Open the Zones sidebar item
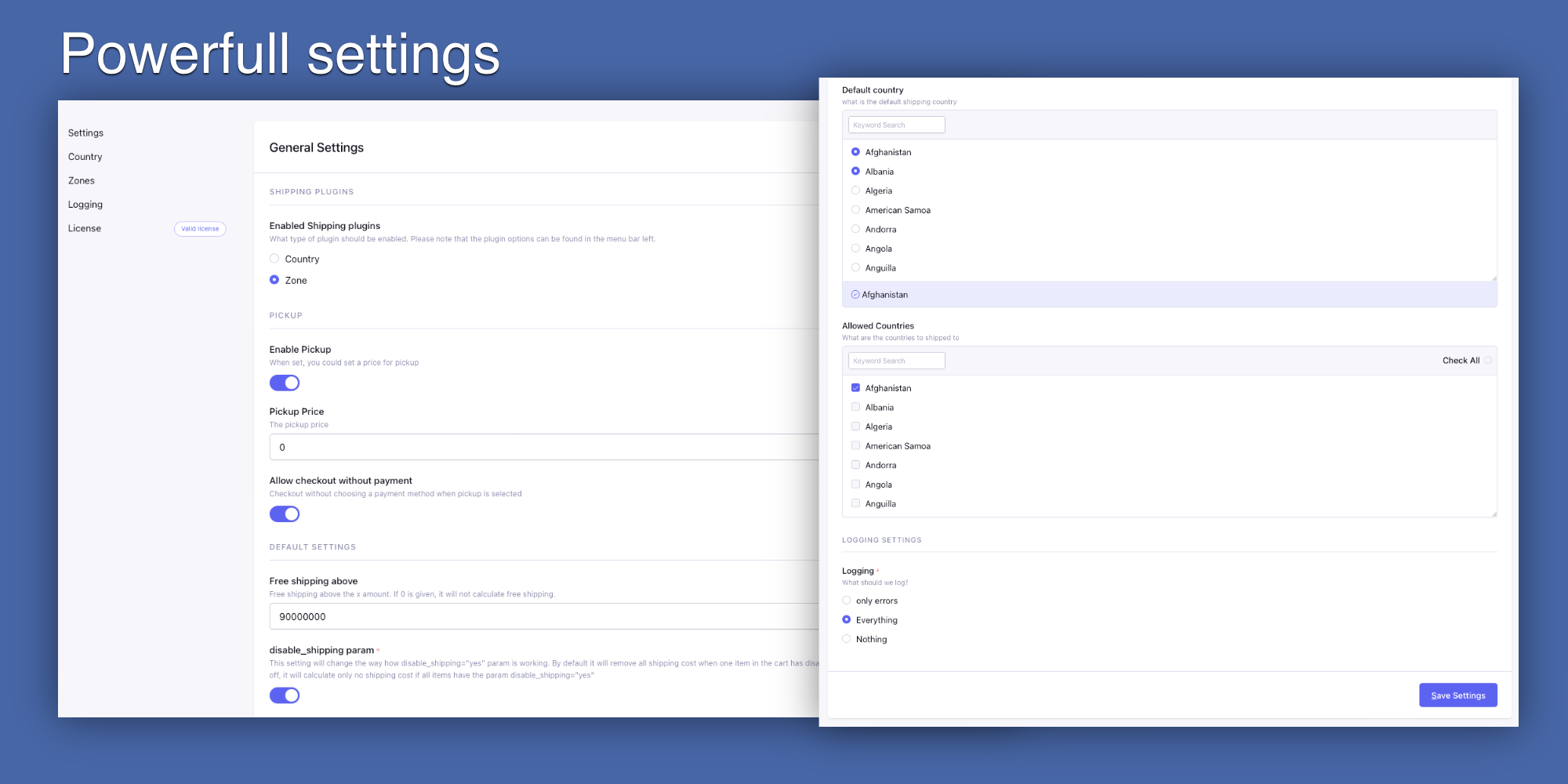Viewport: 1568px width, 784px height. click(x=81, y=181)
